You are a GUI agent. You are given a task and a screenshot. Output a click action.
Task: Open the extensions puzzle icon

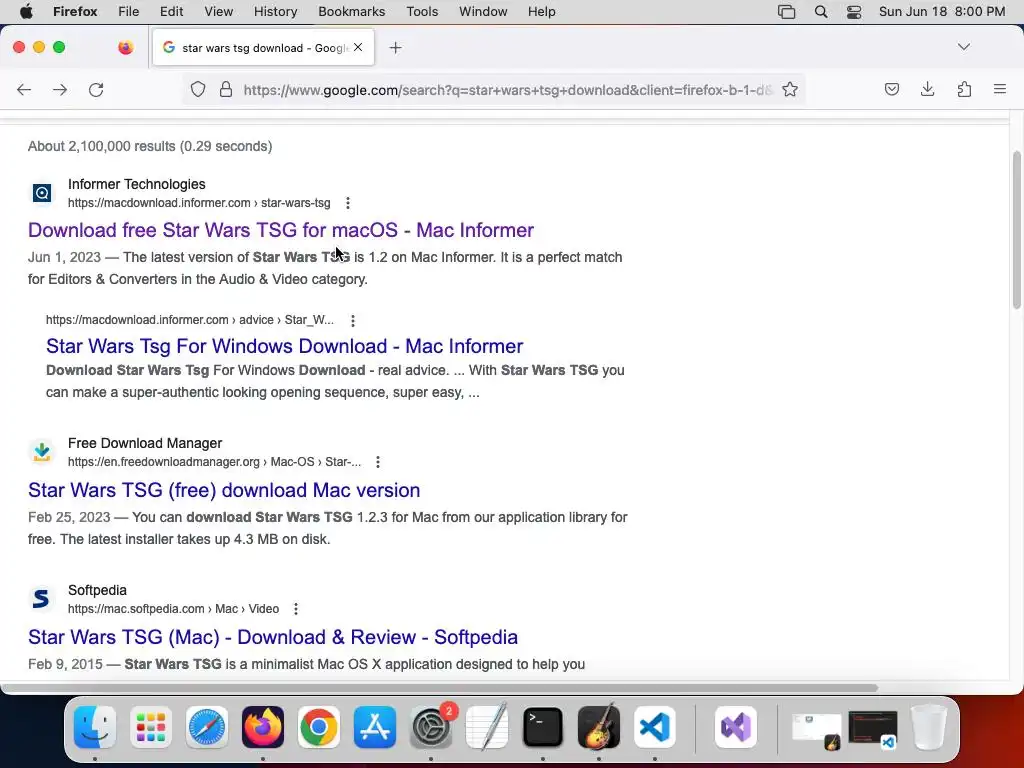pyautogui.click(x=964, y=89)
